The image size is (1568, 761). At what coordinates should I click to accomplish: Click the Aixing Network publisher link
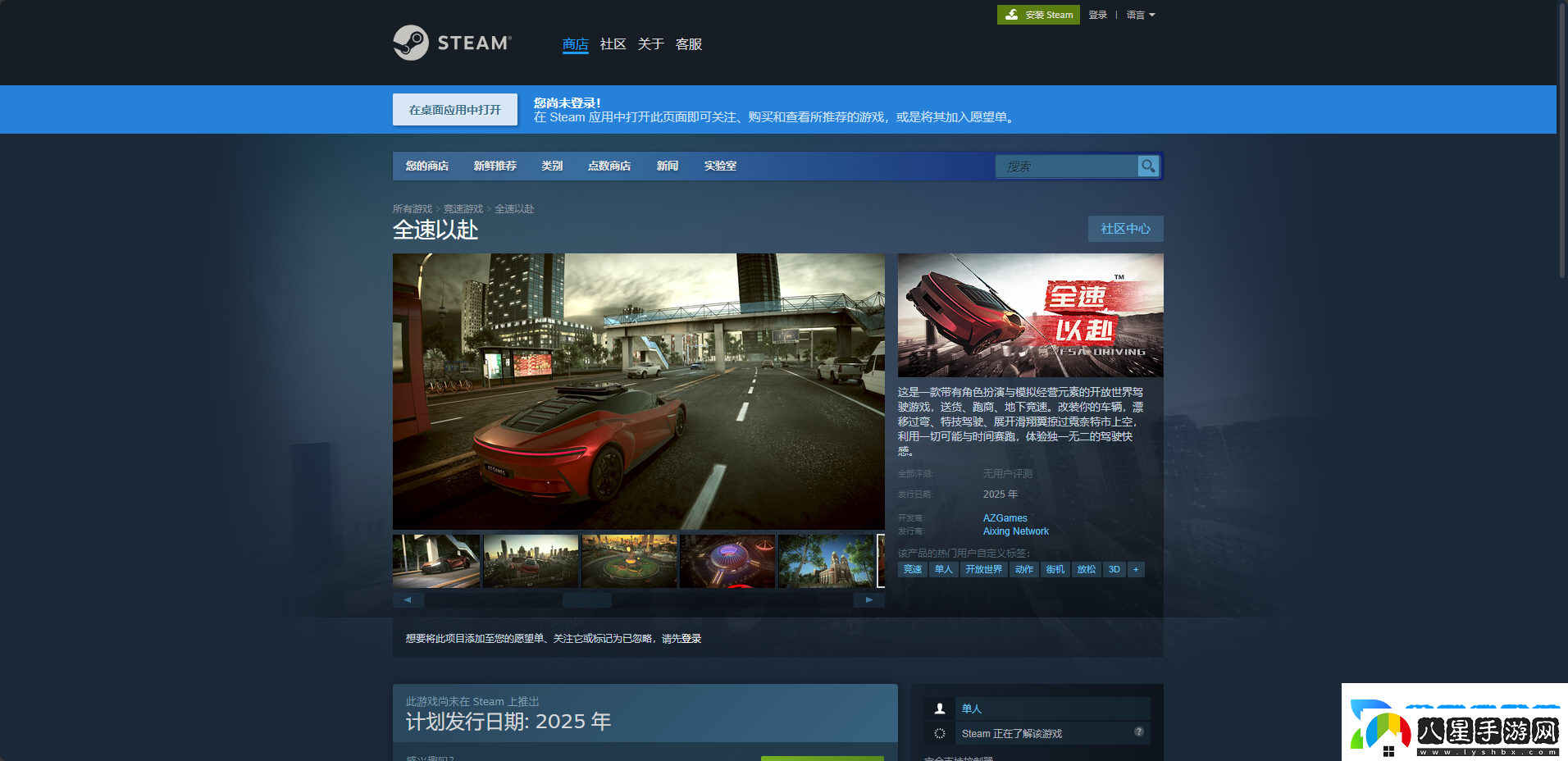(x=1015, y=531)
